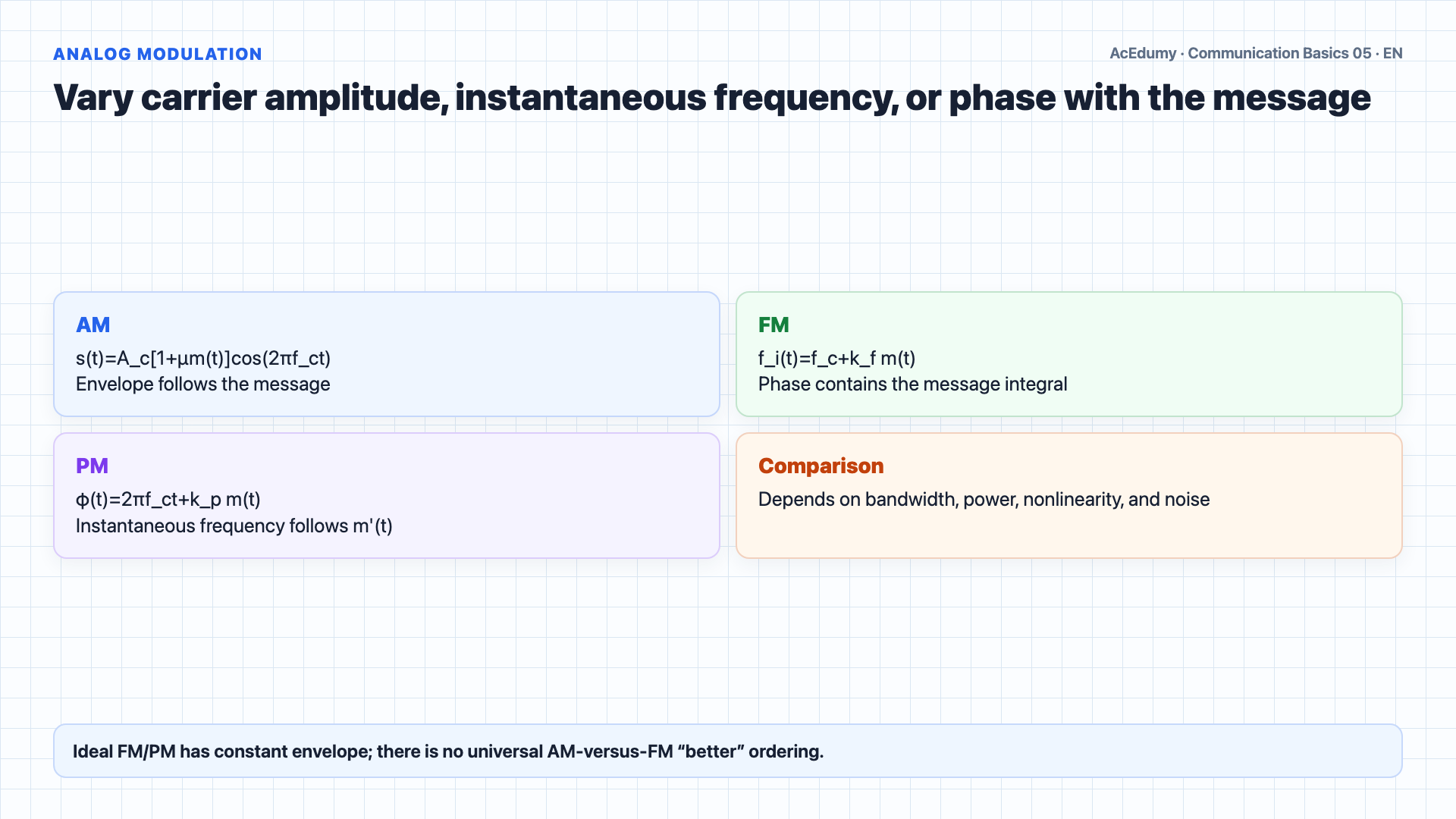Select the green FM card panel

point(1069,354)
